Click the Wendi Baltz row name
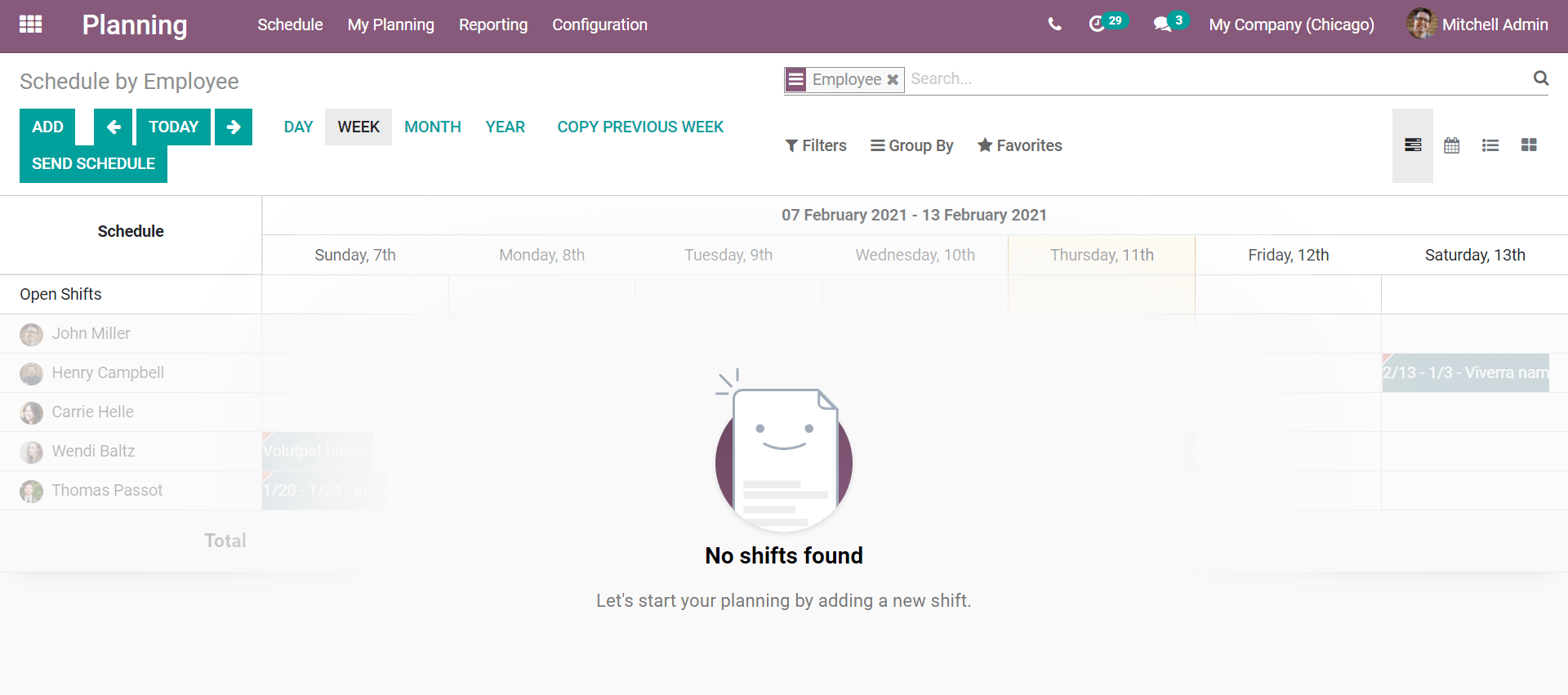Image resolution: width=1568 pixels, height=695 pixels. pyautogui.click(x=93, y=451)
